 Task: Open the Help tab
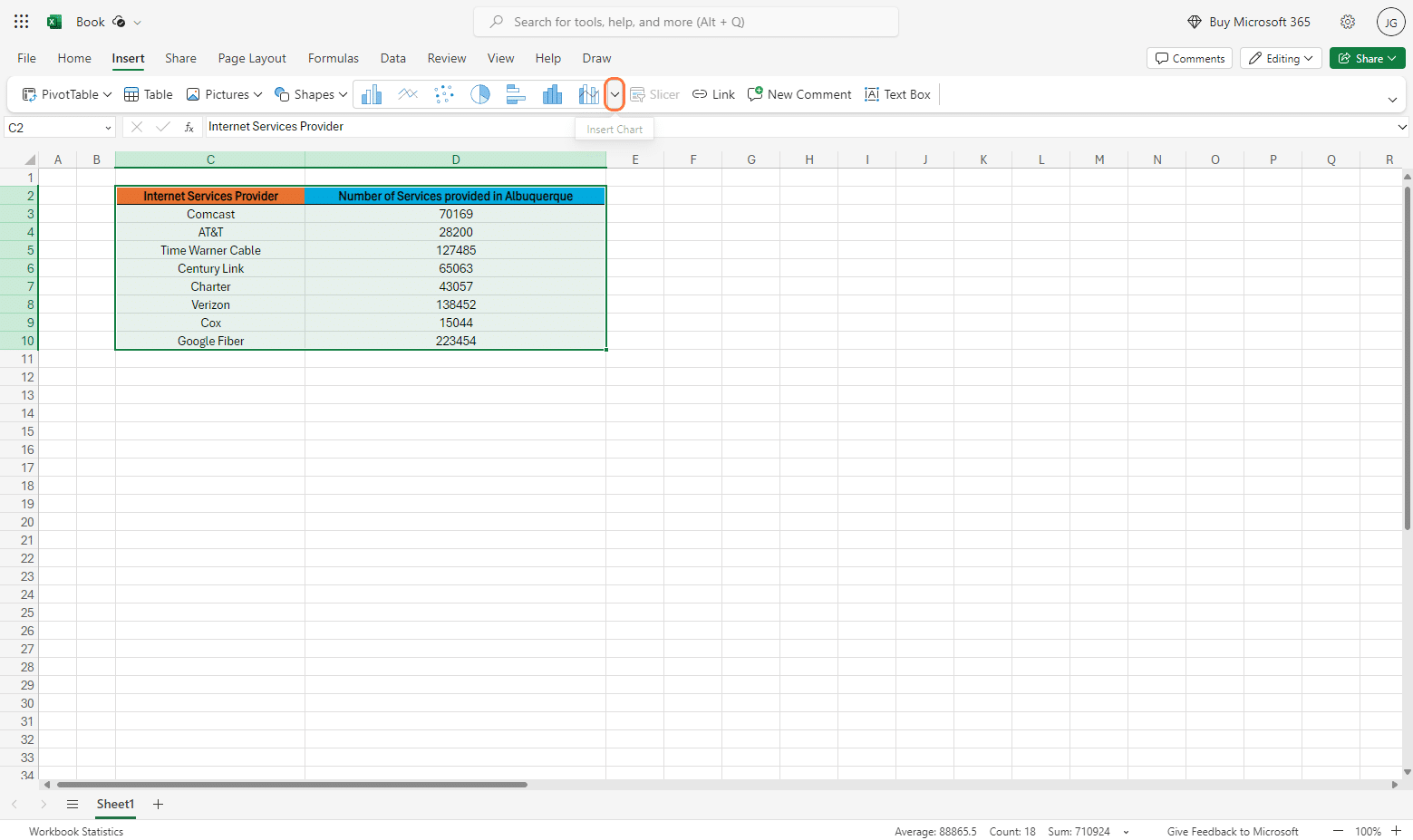click(x=548, y=58)
